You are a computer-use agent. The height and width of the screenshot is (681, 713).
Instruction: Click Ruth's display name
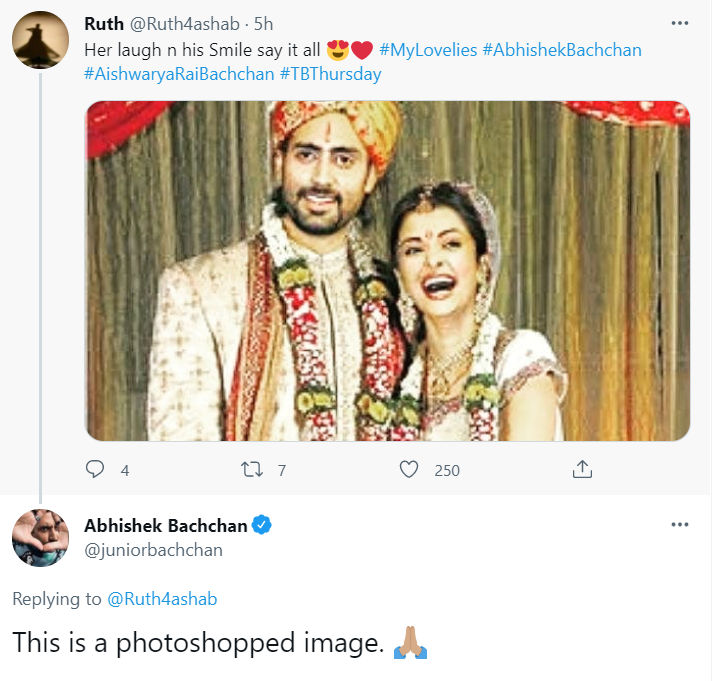tap(105, 24)
